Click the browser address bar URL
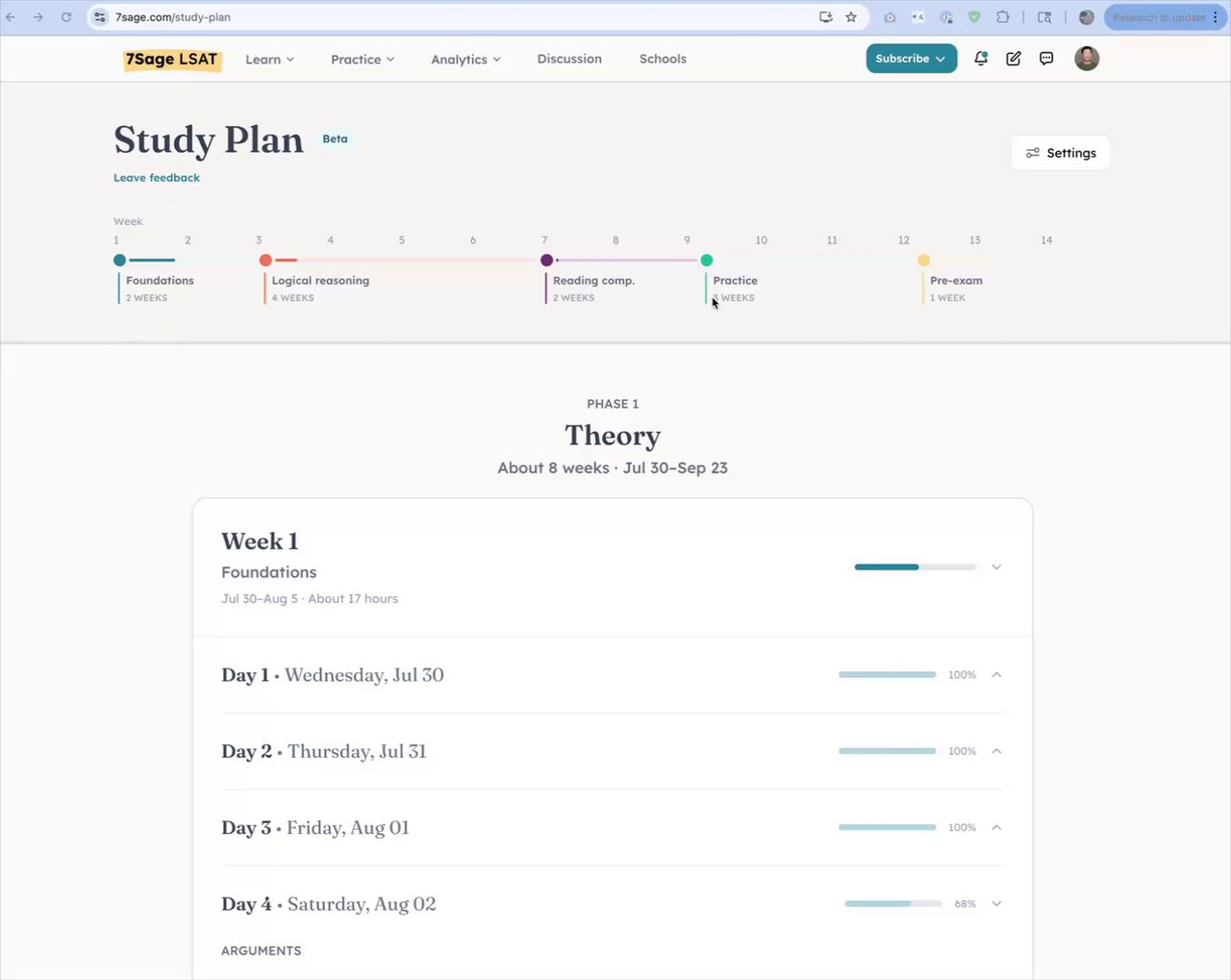Image resolution: width=1231 pixels, height=980 pixels. coord(173,17)
